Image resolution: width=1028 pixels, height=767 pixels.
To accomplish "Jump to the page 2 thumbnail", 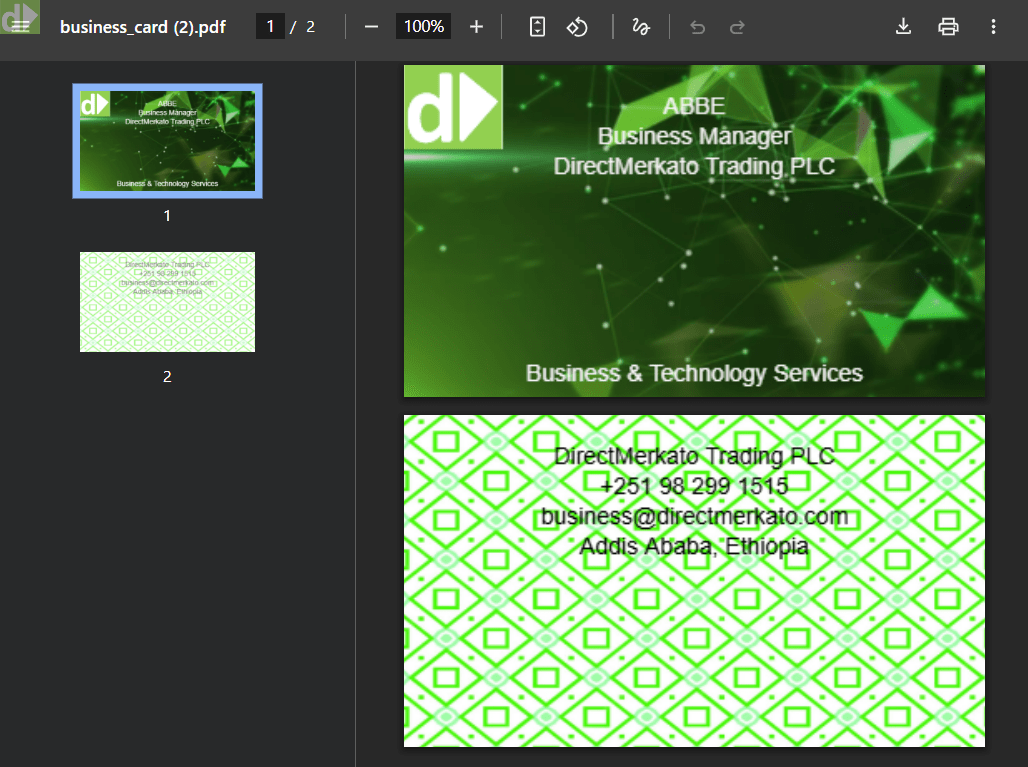I will tap(167, 302).
